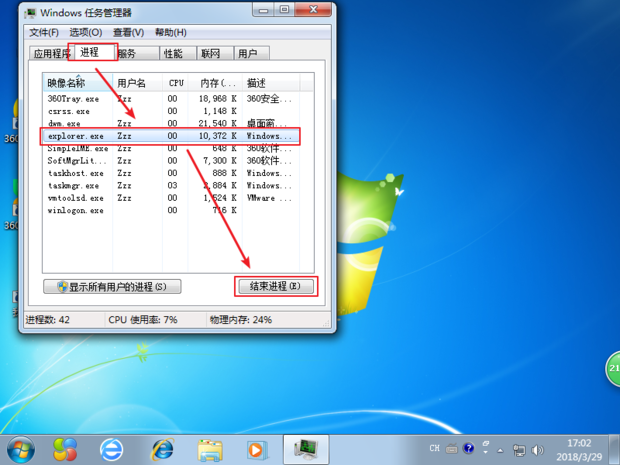Screen dimensions: 620x465
Task: Click the 结束进程(E) button
Action: tap(276, 286)
